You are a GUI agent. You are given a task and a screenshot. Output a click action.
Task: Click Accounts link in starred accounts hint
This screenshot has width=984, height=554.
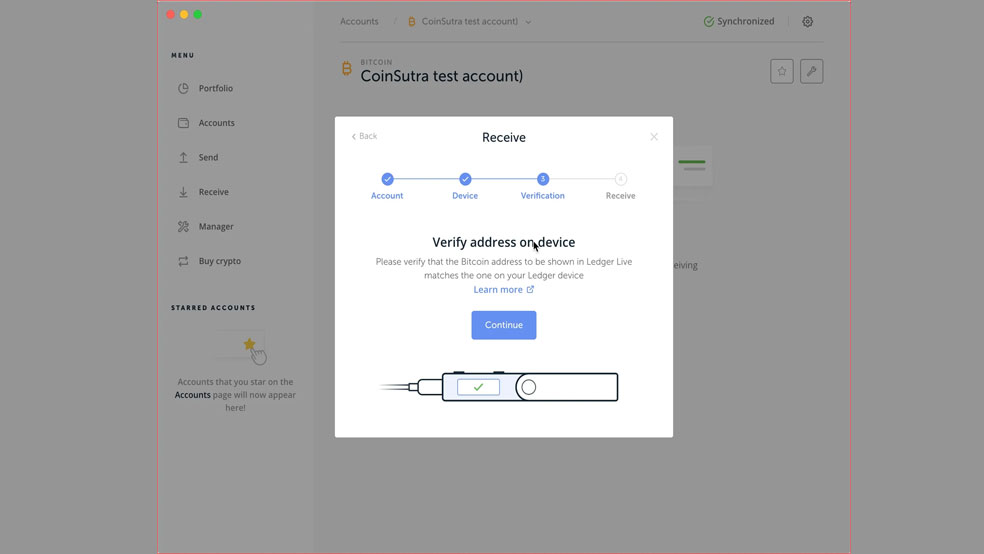[x=193, y=395]
